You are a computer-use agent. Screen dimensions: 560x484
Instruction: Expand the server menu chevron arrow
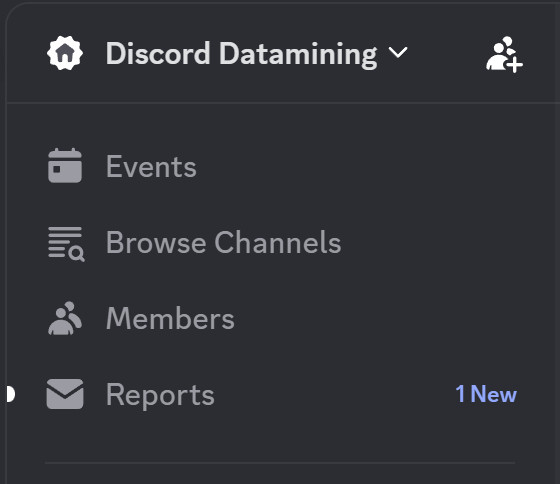coord(398,53)
